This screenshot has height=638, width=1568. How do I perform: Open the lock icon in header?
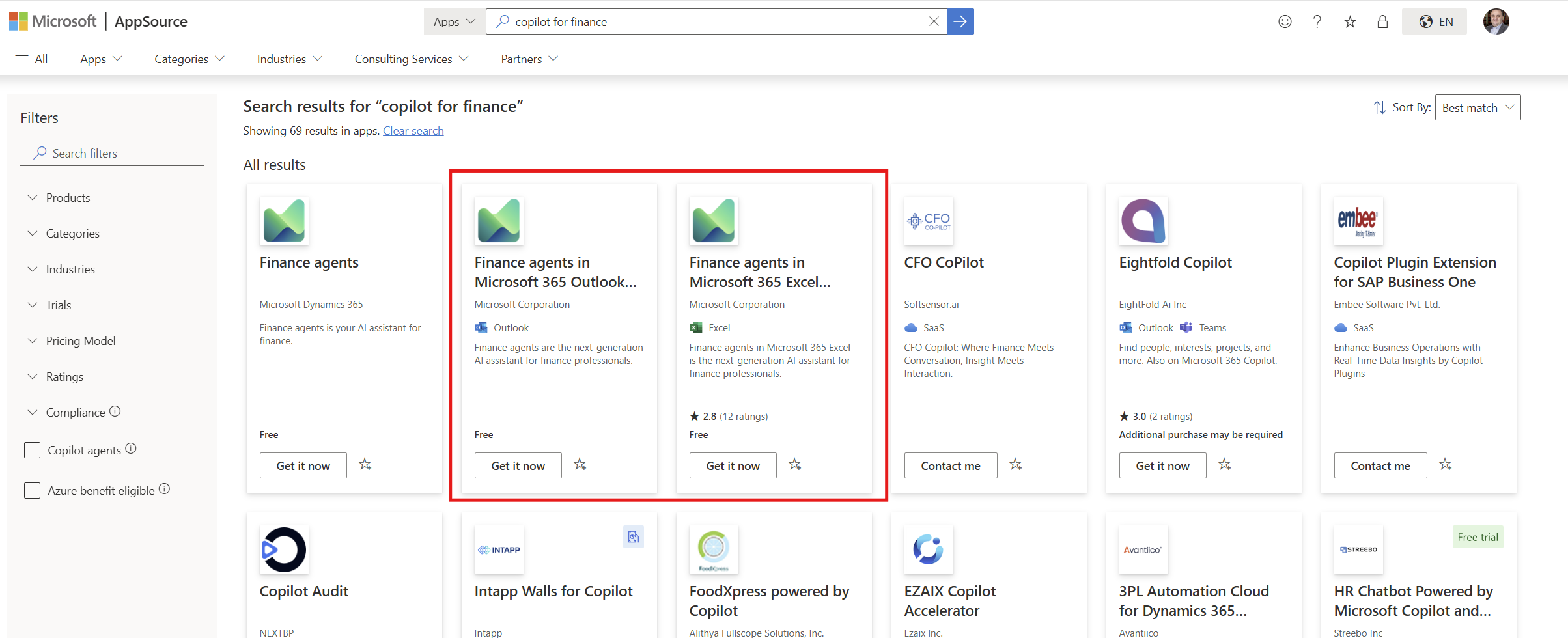pos(1382,21)
